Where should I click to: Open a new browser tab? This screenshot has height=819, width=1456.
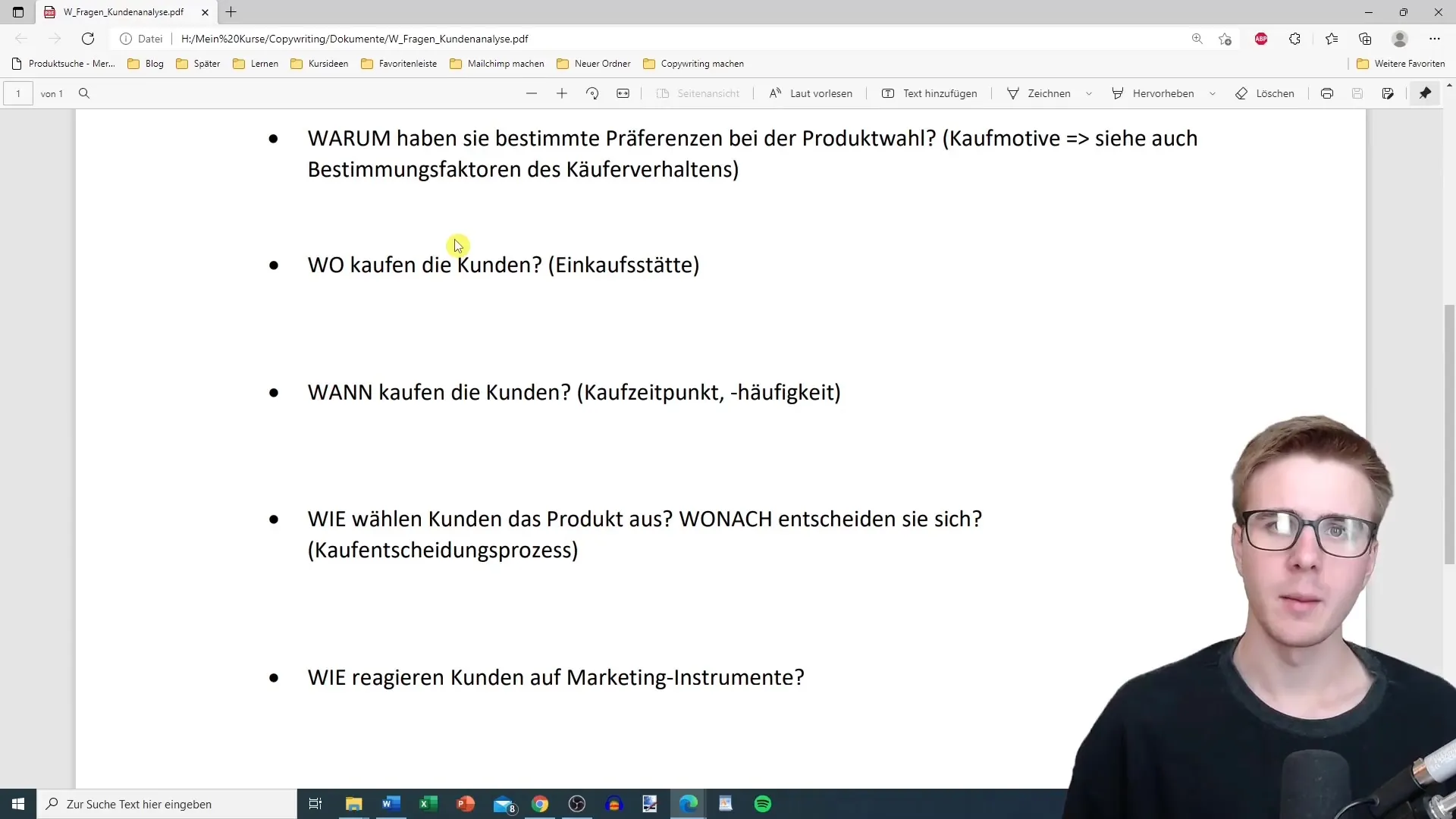(231, 12)
